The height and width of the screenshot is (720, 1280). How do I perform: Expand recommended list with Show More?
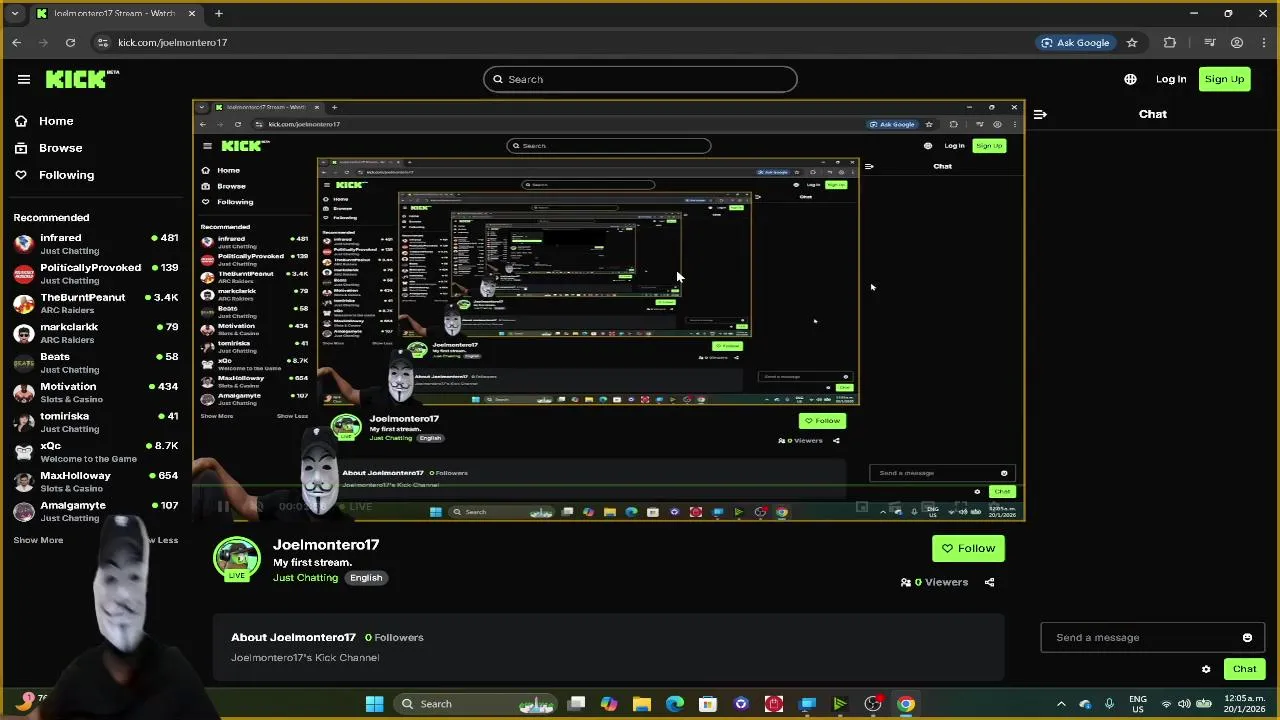coord(38,540)
